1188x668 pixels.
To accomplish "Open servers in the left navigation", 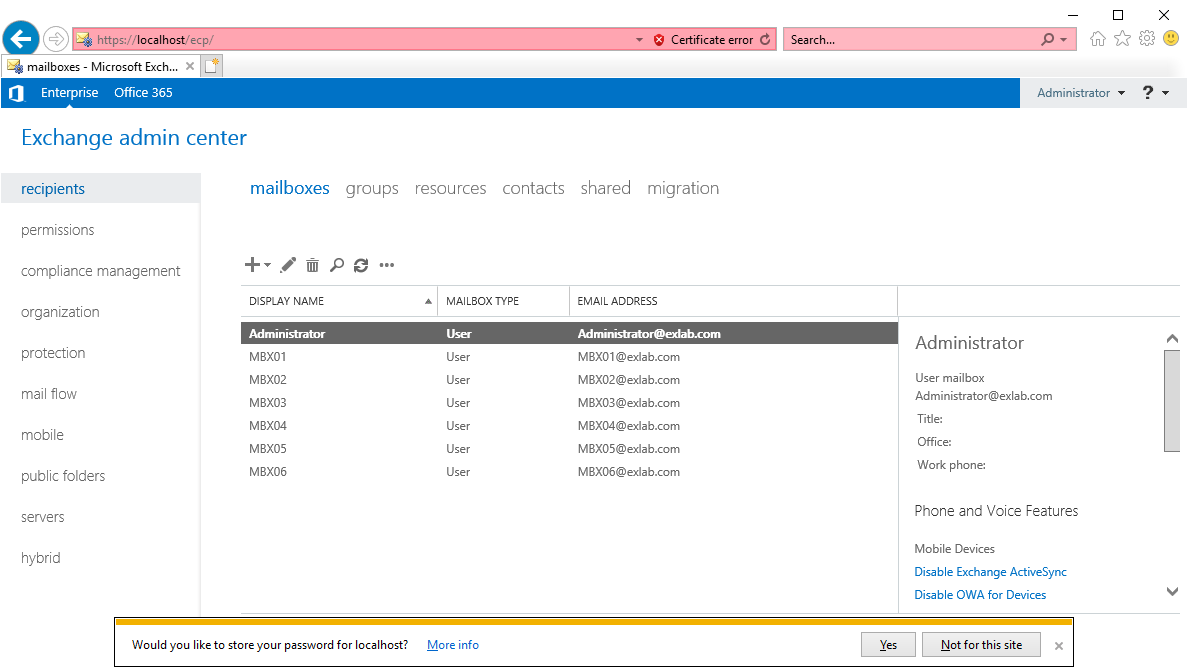I will point(42,517).
